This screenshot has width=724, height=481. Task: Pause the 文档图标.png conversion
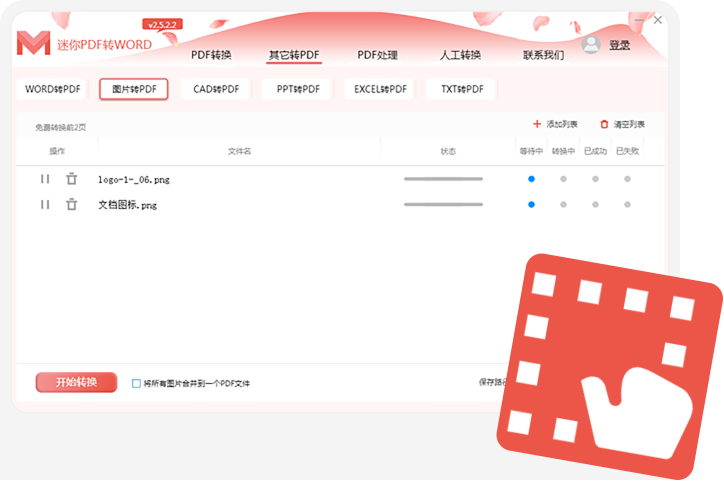coord(45,204)
